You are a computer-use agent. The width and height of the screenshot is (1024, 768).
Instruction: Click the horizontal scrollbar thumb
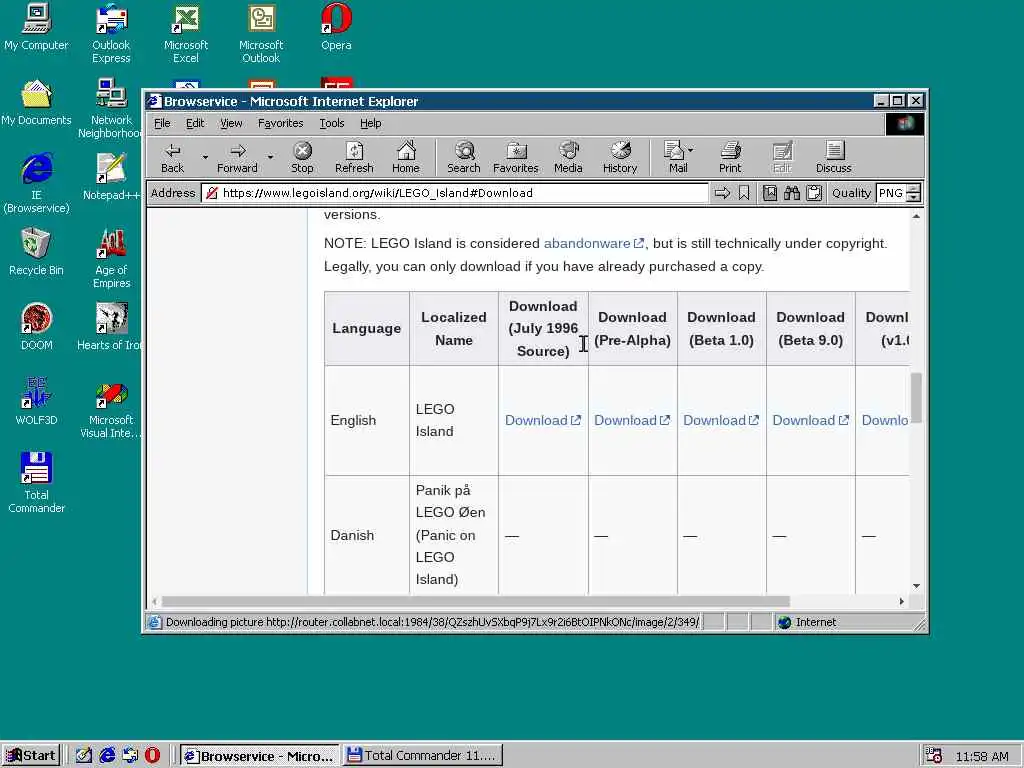(x=475, y=601)
